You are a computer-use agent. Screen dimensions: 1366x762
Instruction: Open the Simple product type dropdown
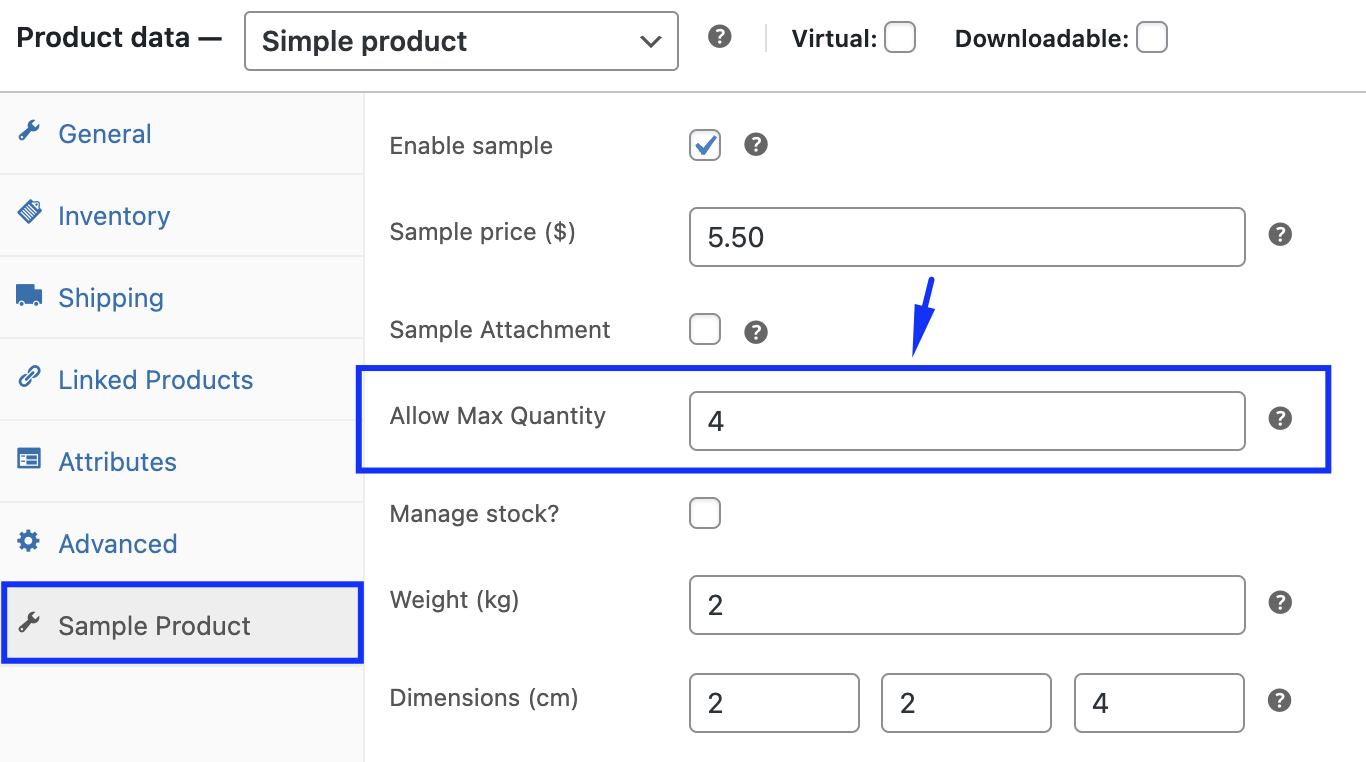pos(461,41)
